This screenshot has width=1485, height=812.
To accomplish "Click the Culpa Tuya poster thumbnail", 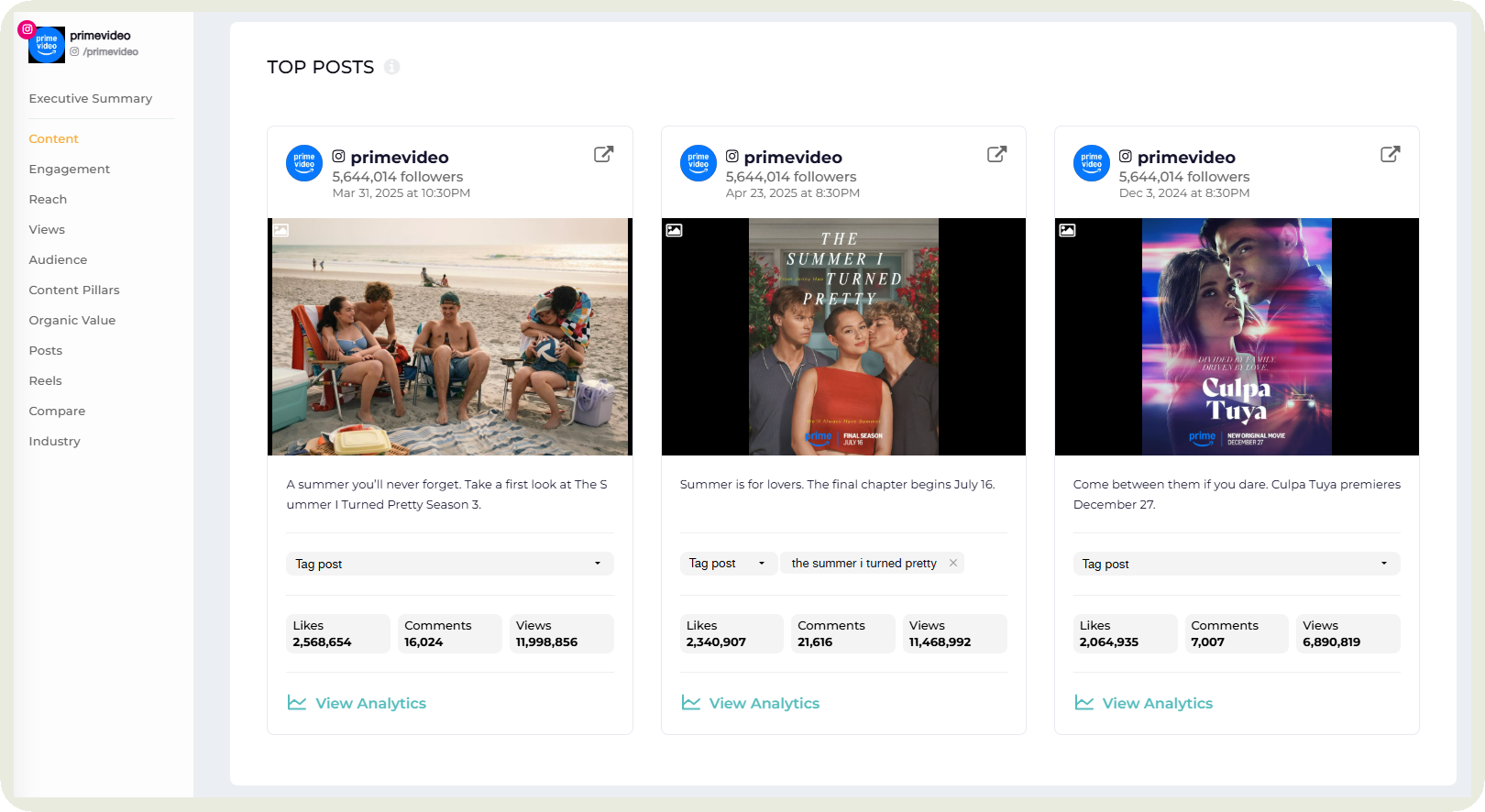I will click(1236, 336).
